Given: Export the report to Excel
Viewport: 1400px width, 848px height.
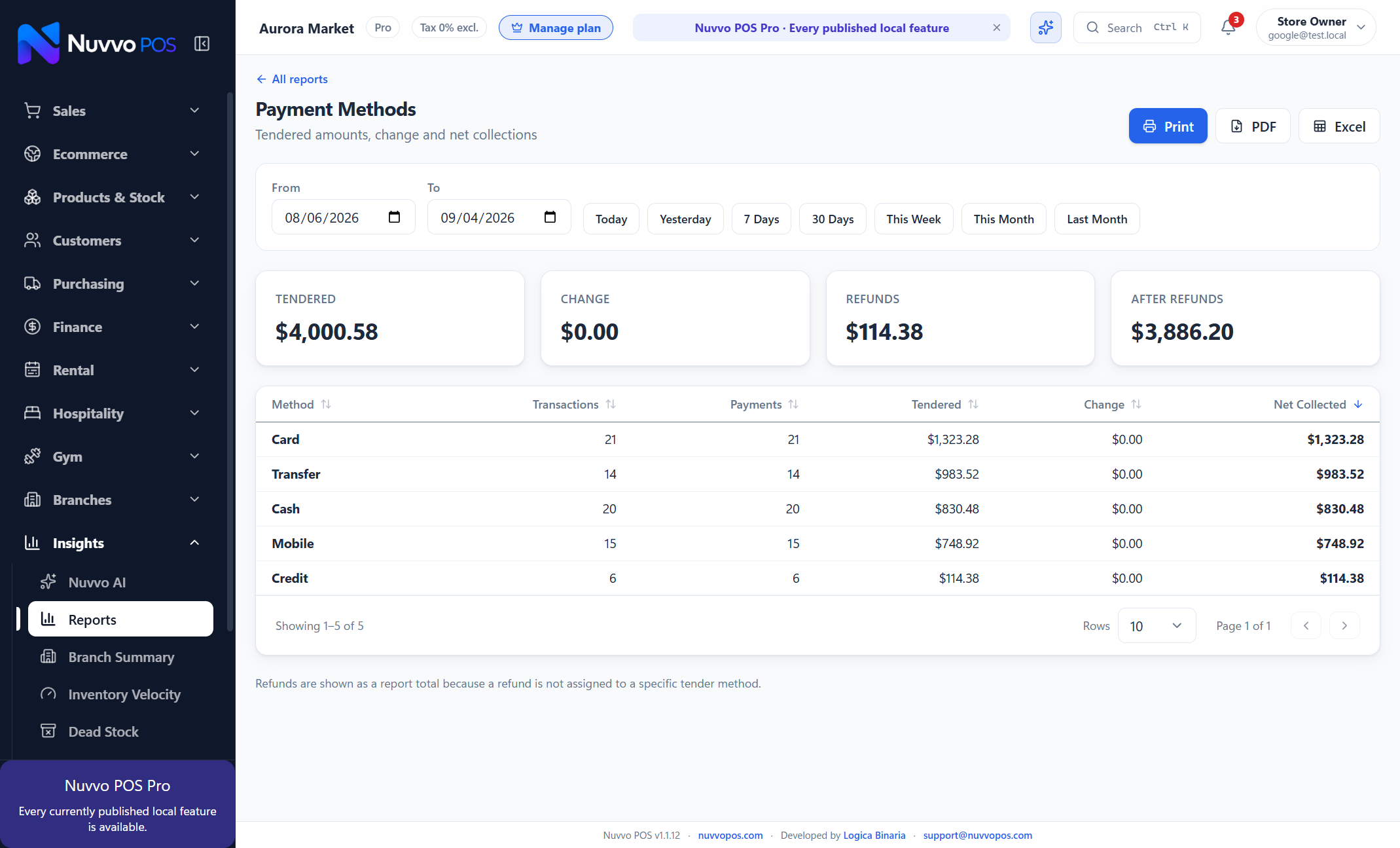Looking at the screenshot, I should 1339,126.
